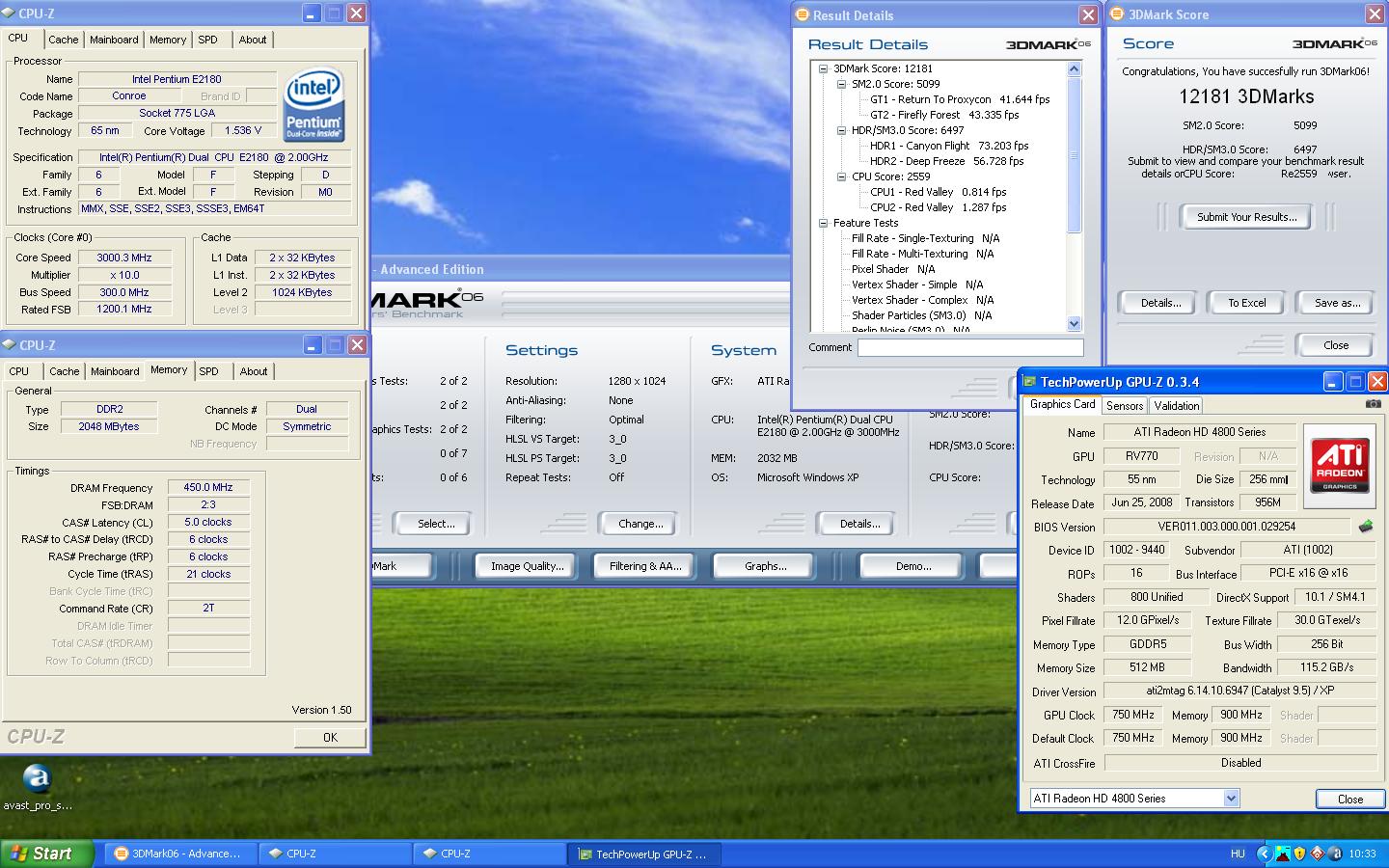Show hidden system tray icons arrow

(x=1265, y=854)
